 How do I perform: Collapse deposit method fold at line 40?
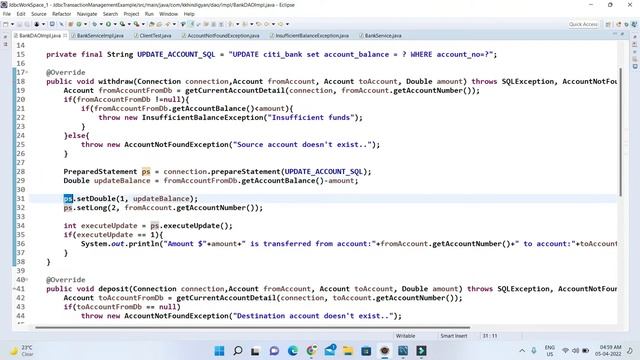click(27, 280)
